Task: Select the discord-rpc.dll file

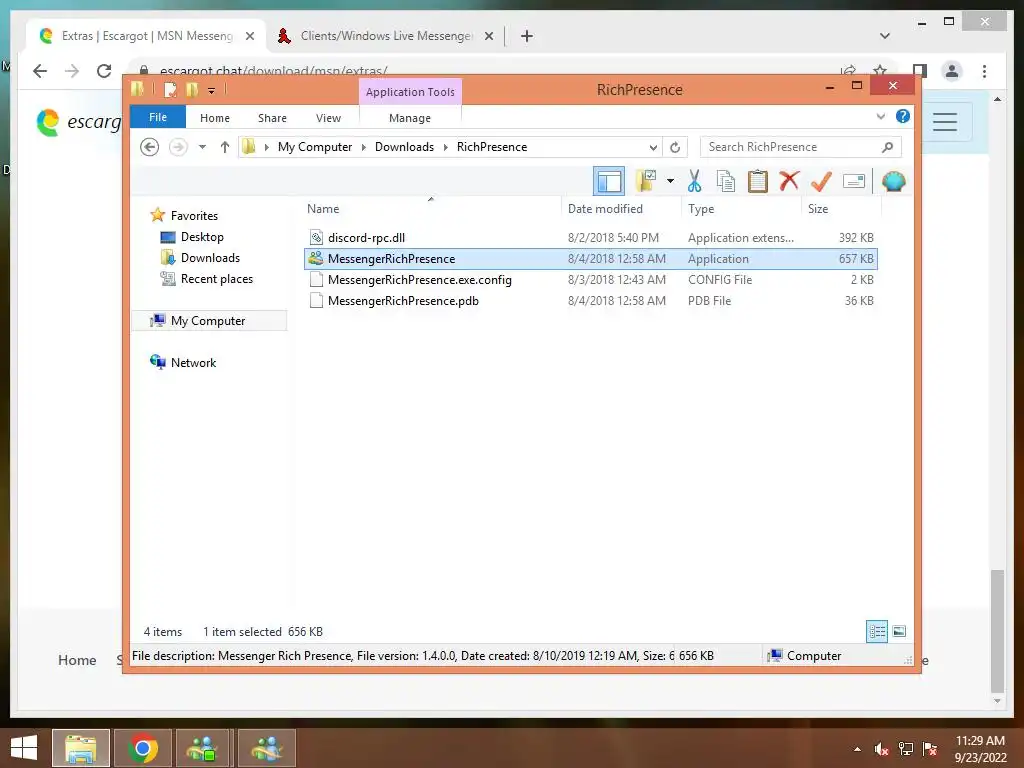Action: [x=591, y=238]
